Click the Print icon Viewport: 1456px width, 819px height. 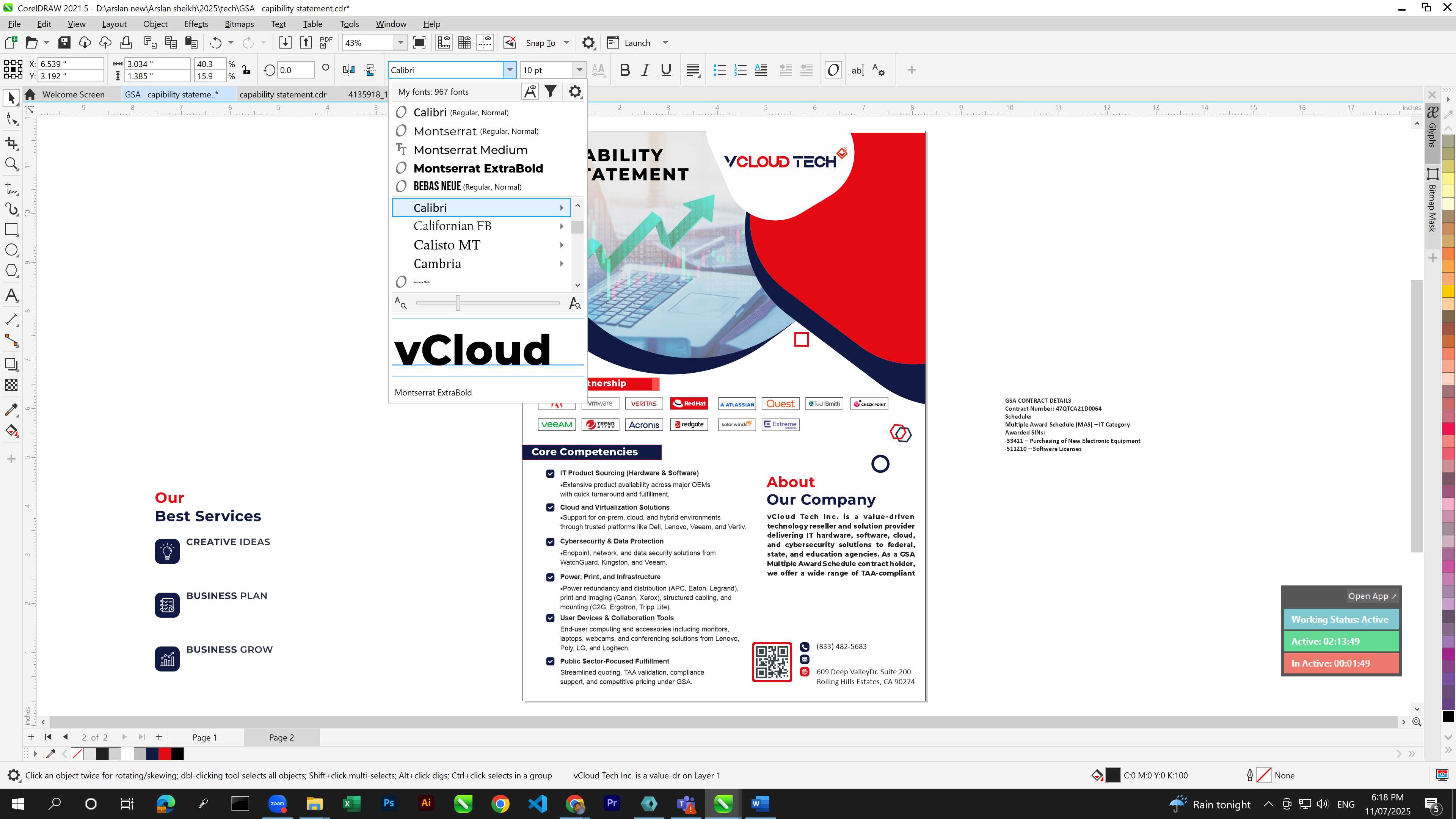tap(126, 42)
